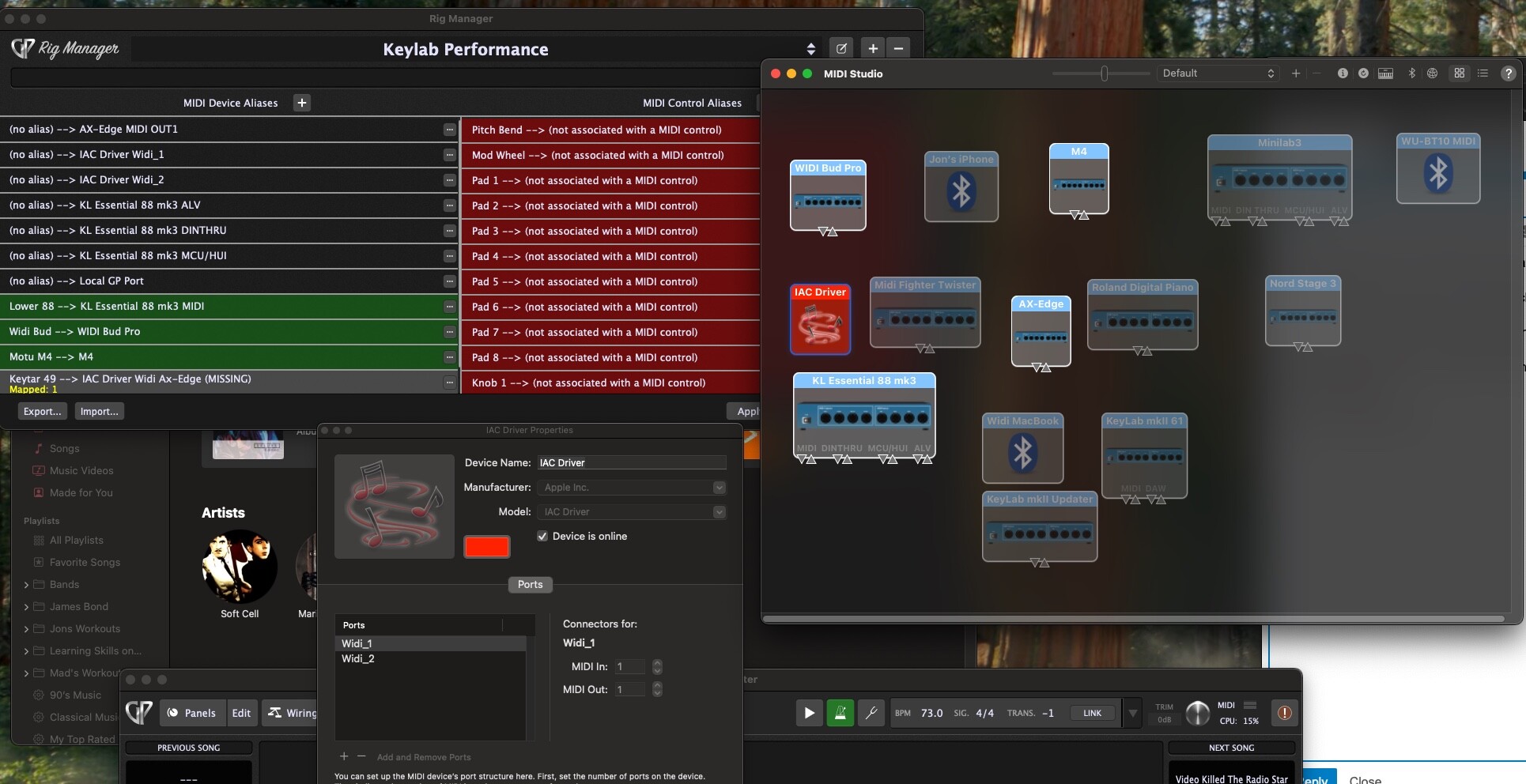The image size is (1526, 784).
Task: Select the KL Essential 88 mk3 device
Action: pos(864,416)
